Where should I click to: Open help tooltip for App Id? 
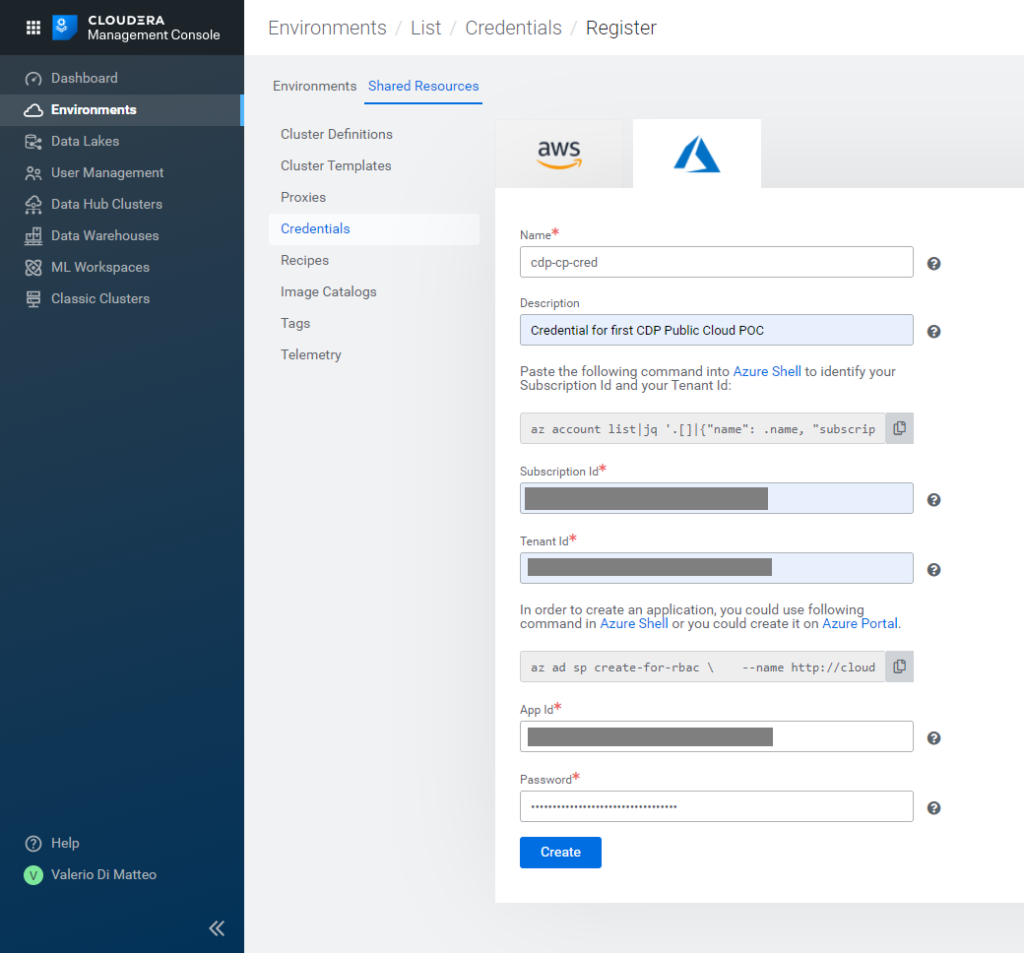point(934,738)
